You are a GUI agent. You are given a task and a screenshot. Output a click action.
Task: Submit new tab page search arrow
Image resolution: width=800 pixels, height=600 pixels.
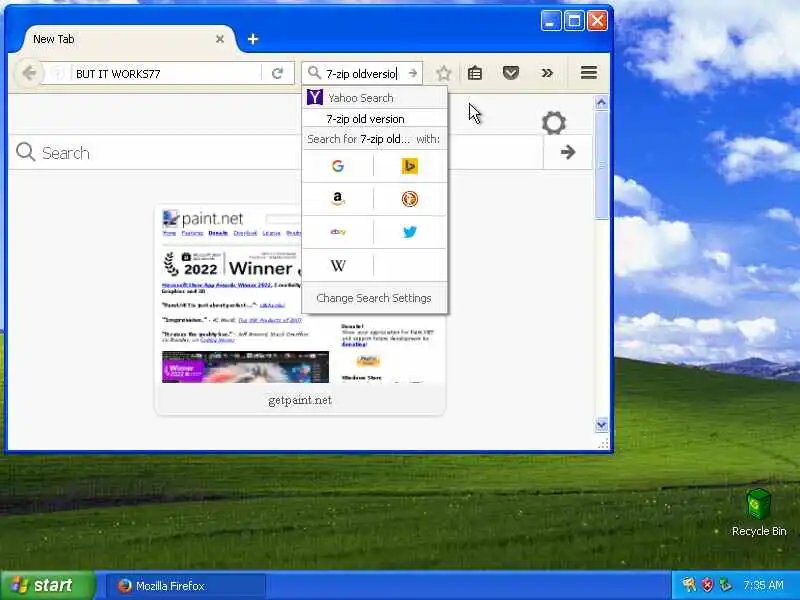[x=568, y=152]
